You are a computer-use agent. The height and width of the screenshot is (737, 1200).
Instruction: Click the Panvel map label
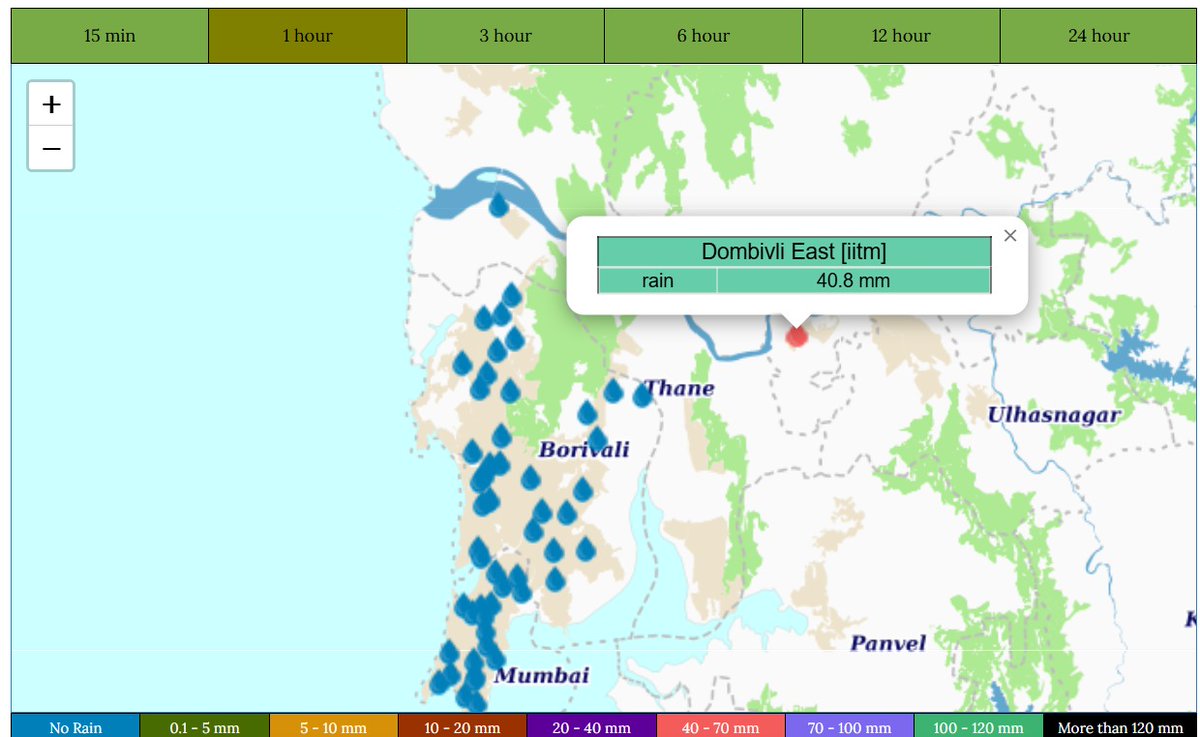pyautogui.click(x=888, y=643)
